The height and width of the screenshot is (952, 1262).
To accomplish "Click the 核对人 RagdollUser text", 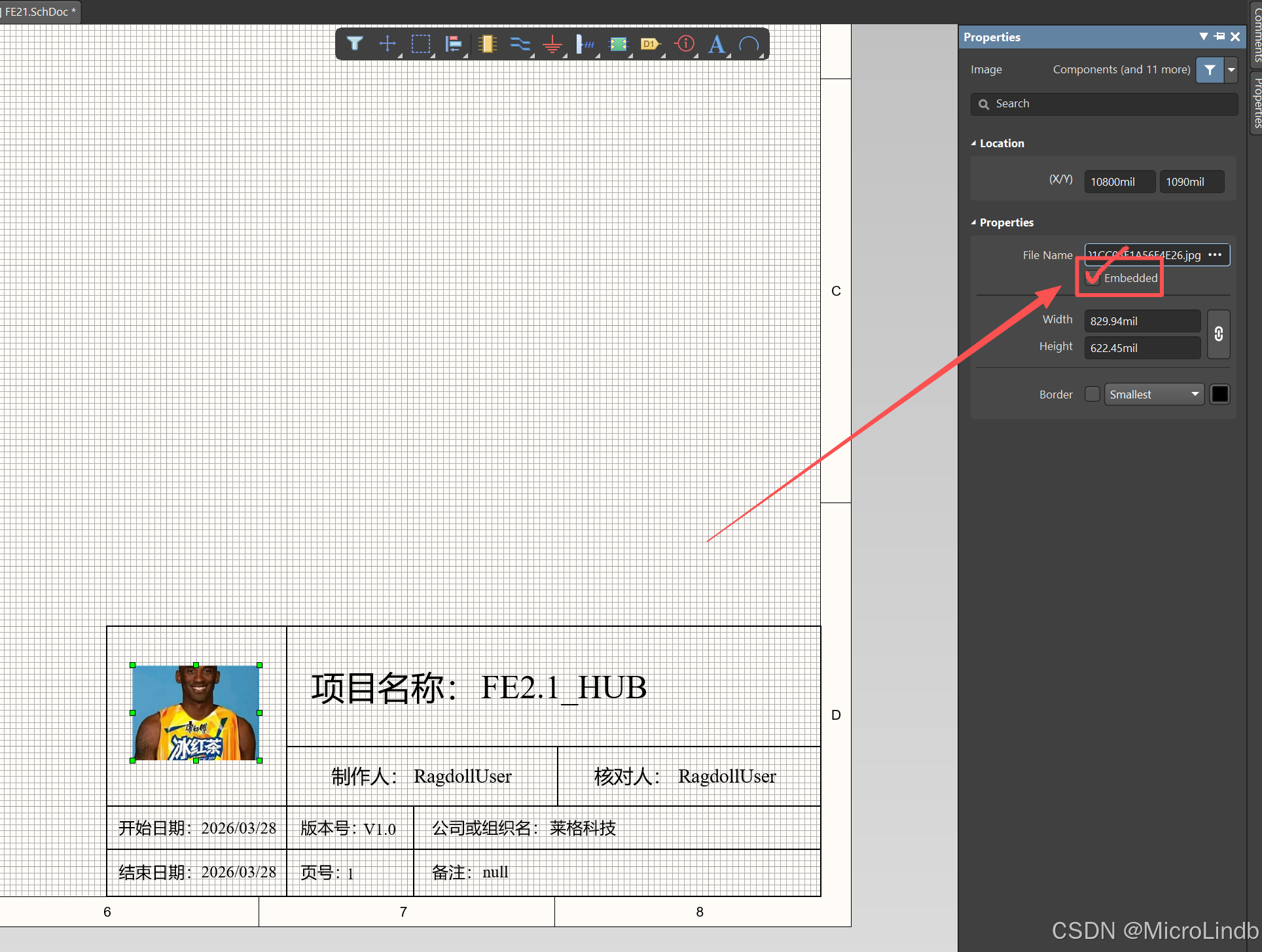I will click(x=685, y=777).
